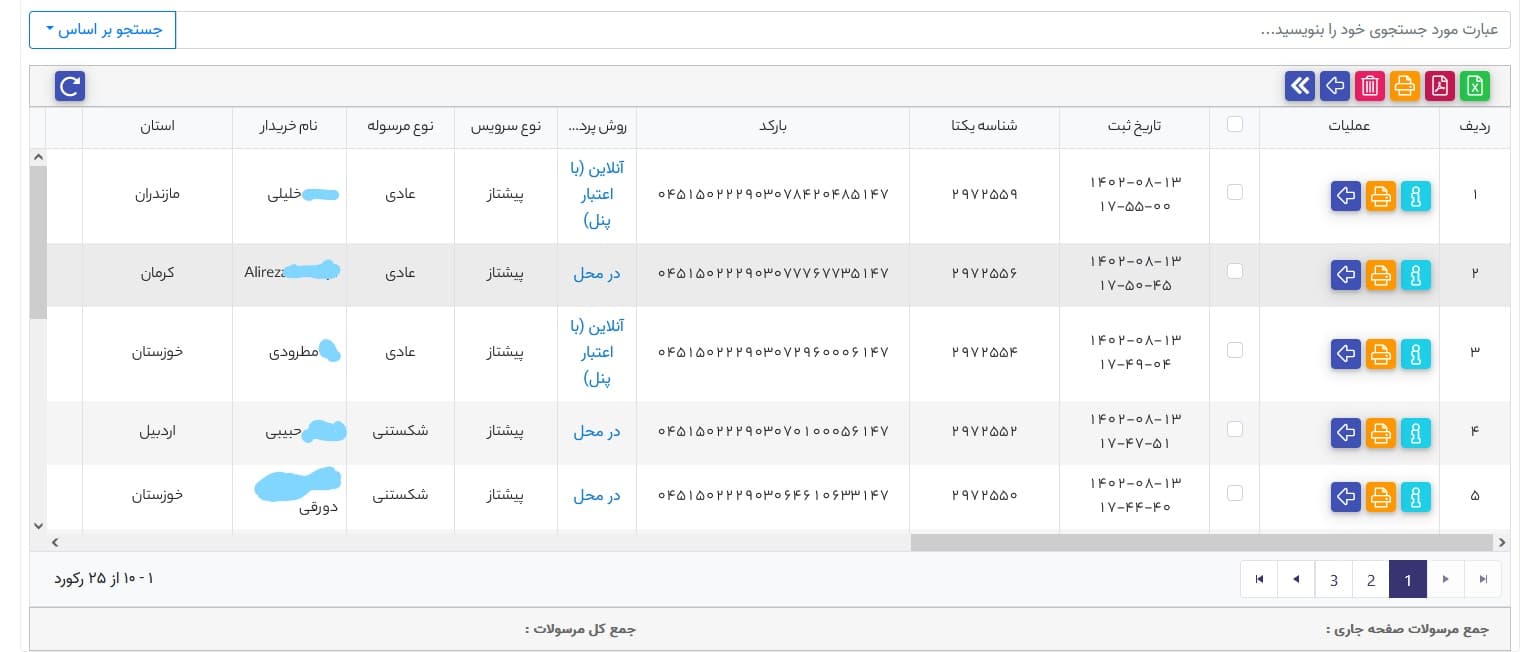Open the جستجو بر اساس dropdown
Image resolution: width=1527 pixels, height=652 pixels.
point(103,30)
